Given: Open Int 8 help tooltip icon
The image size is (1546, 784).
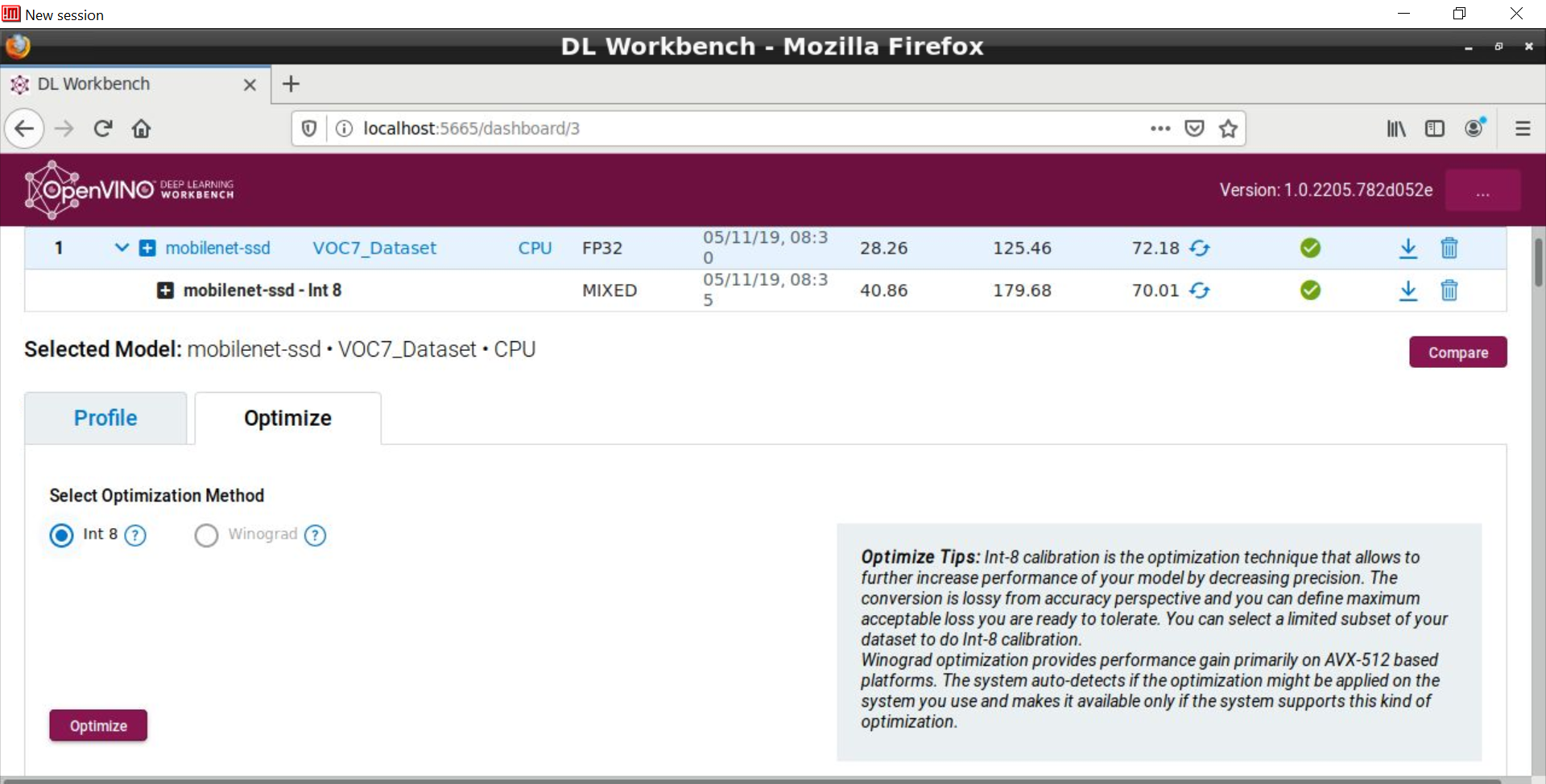Looking at the screenshot, I should pos(135,535).
